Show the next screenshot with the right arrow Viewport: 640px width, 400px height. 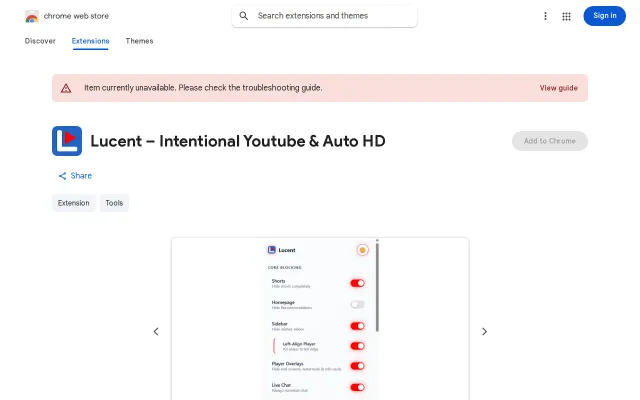[x=484, y=331]
